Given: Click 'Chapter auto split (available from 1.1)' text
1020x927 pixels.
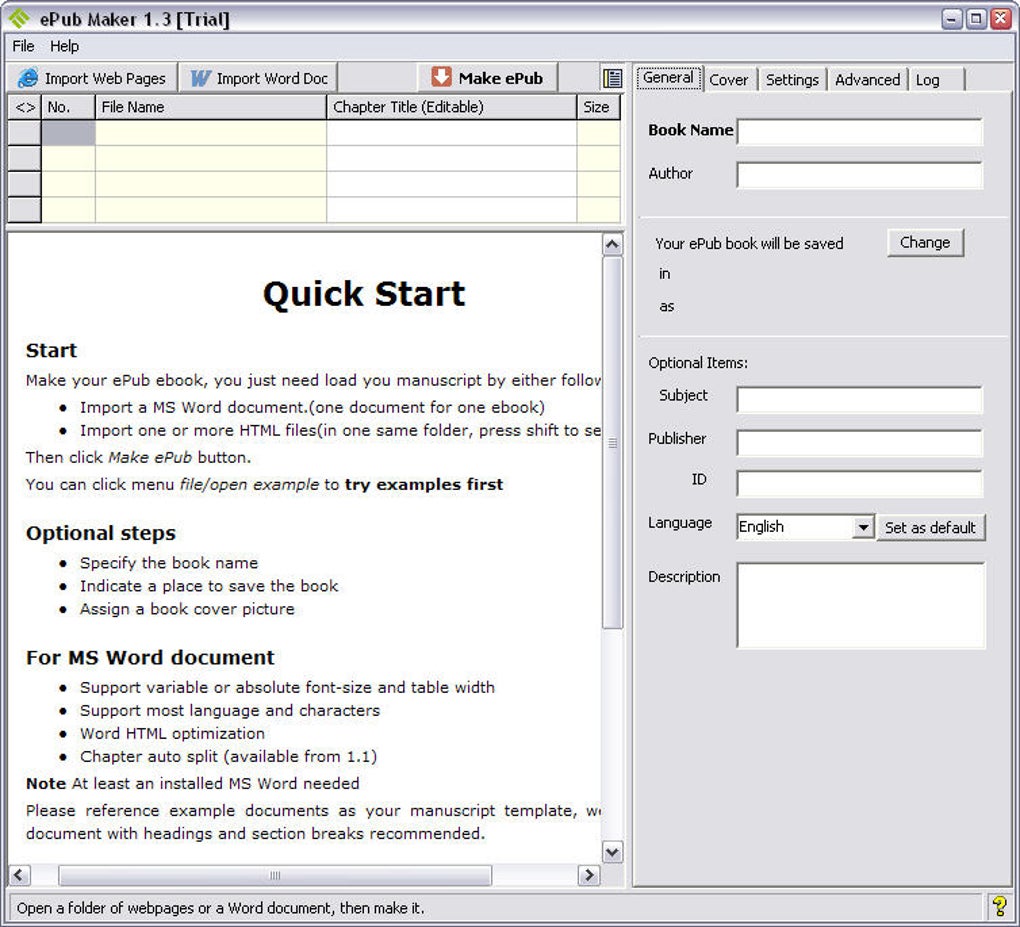Looking at the screenshot, I should (228, 757).
